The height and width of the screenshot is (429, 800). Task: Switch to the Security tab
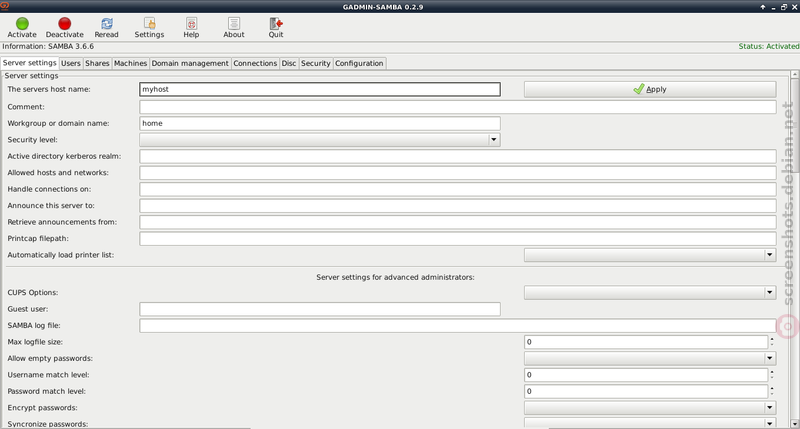click(x=316, y=63)
